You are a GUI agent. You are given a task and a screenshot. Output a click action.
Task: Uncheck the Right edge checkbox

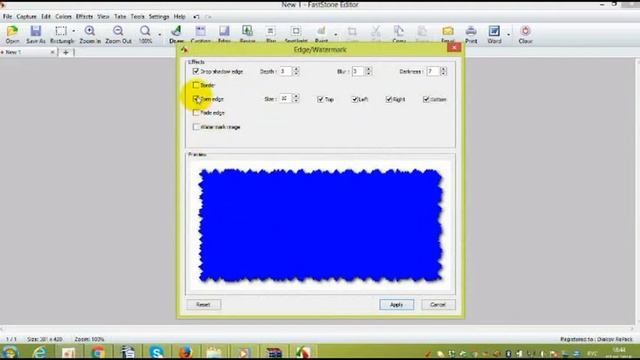click(x=389, y=99)
